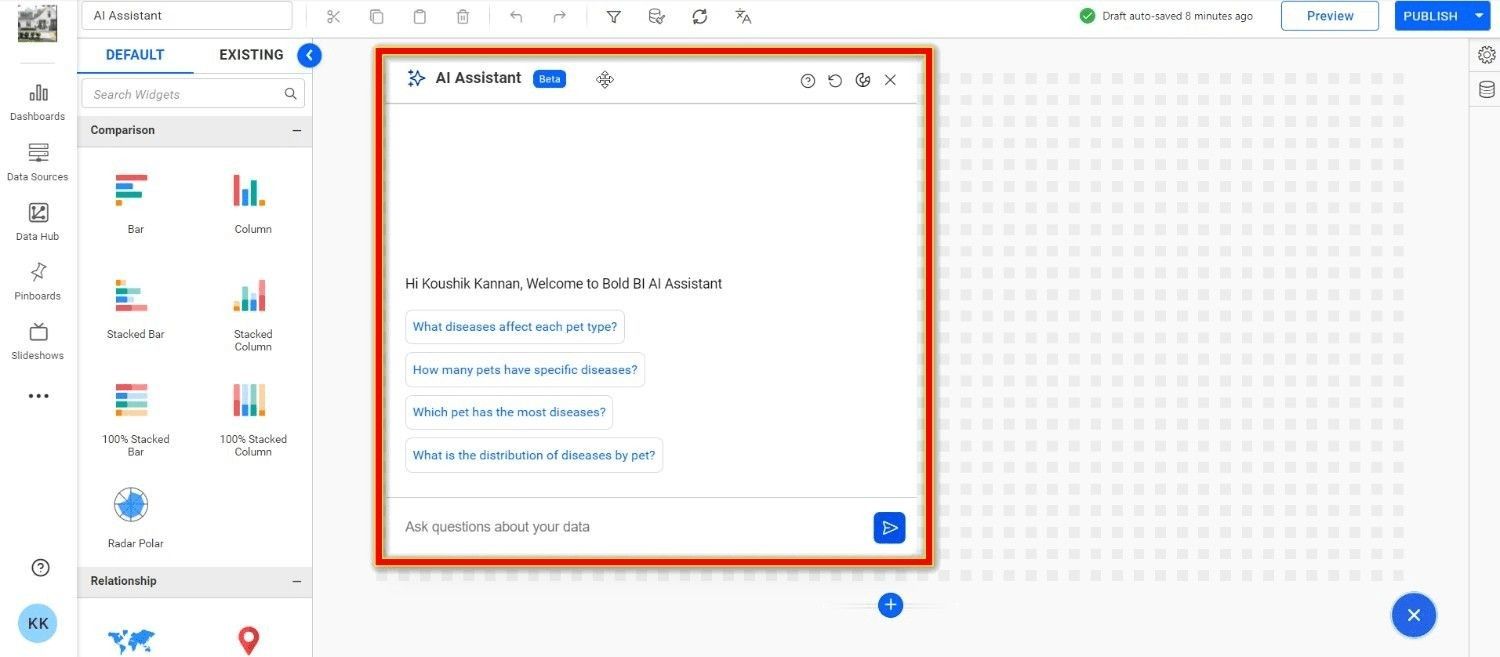Click the Delete trash icon
The height and width of the screenshot is (657, 1500).
[463, 16]
